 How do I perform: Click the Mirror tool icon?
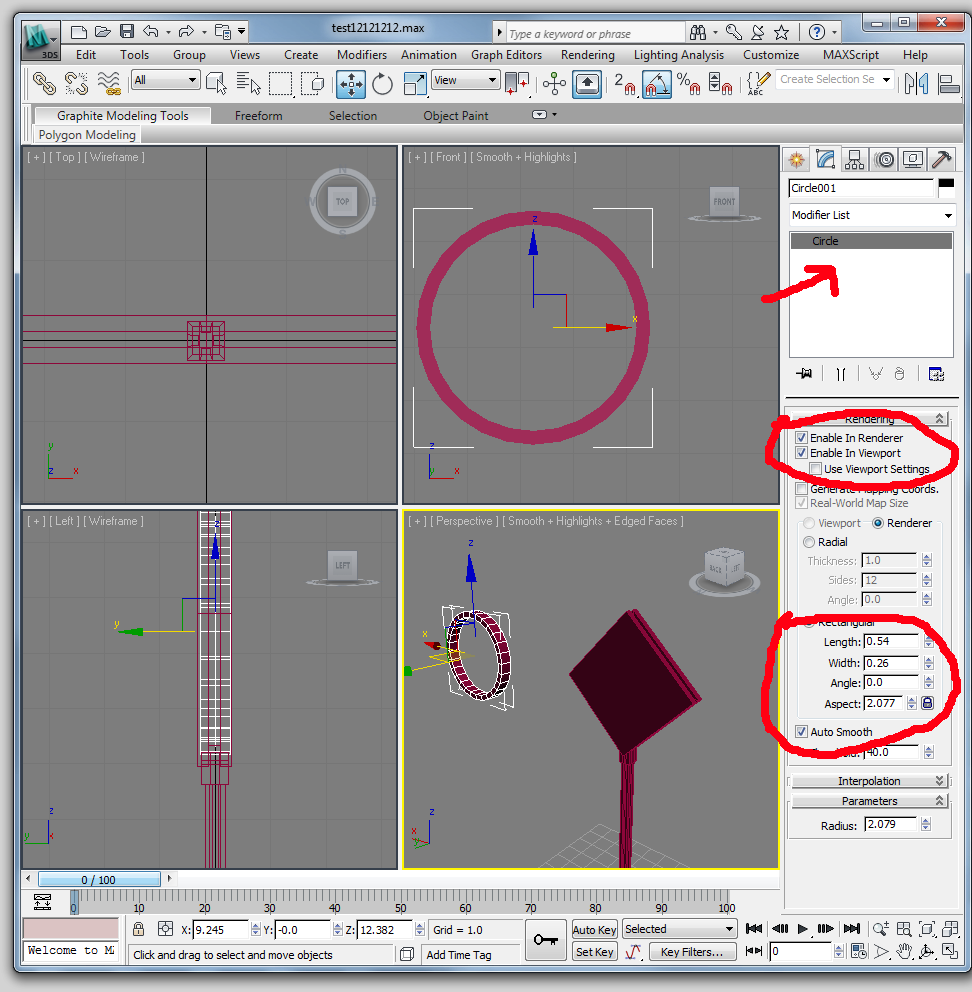pos(915,83)
